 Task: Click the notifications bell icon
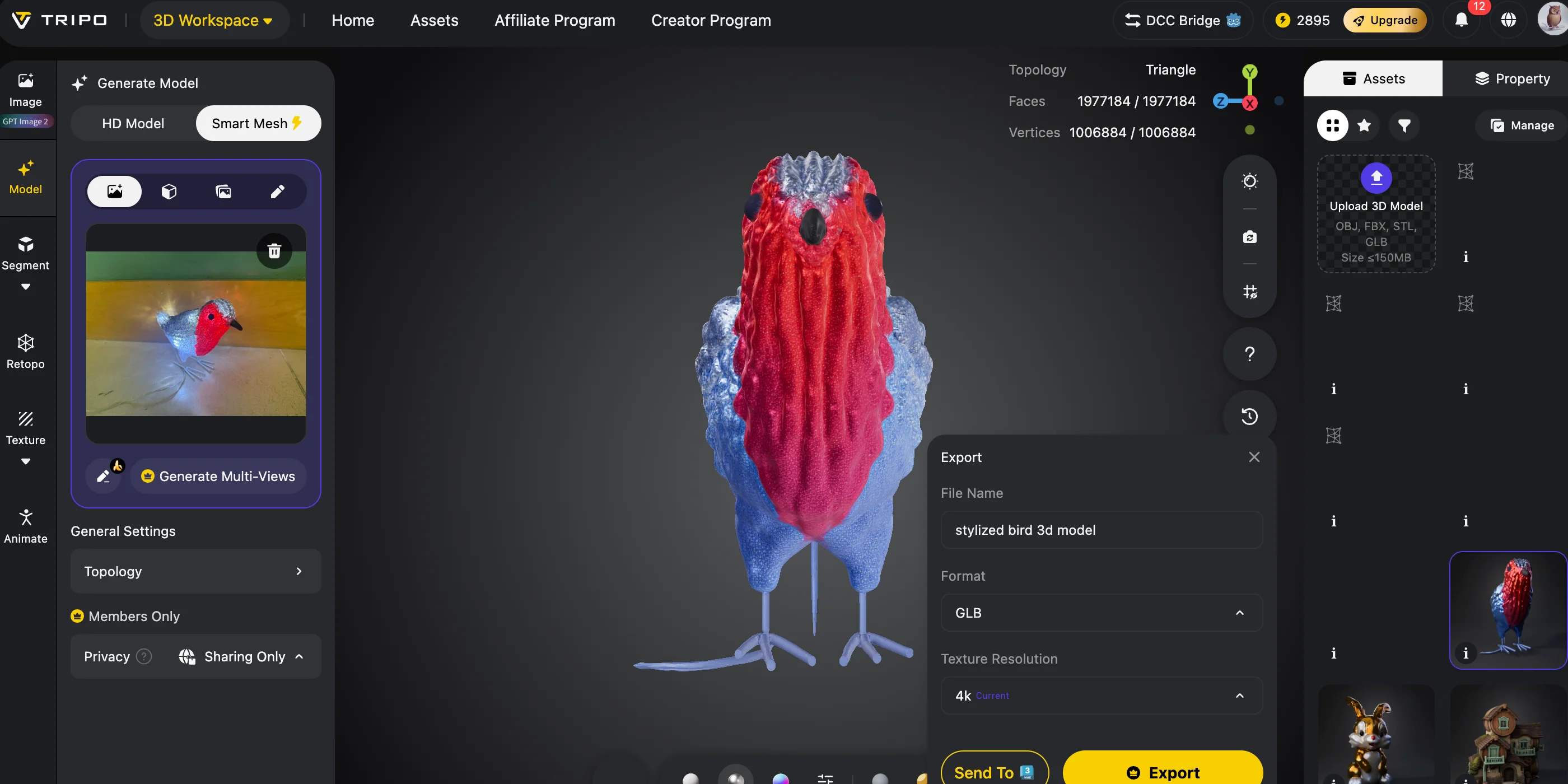[x=1461, y=20]
